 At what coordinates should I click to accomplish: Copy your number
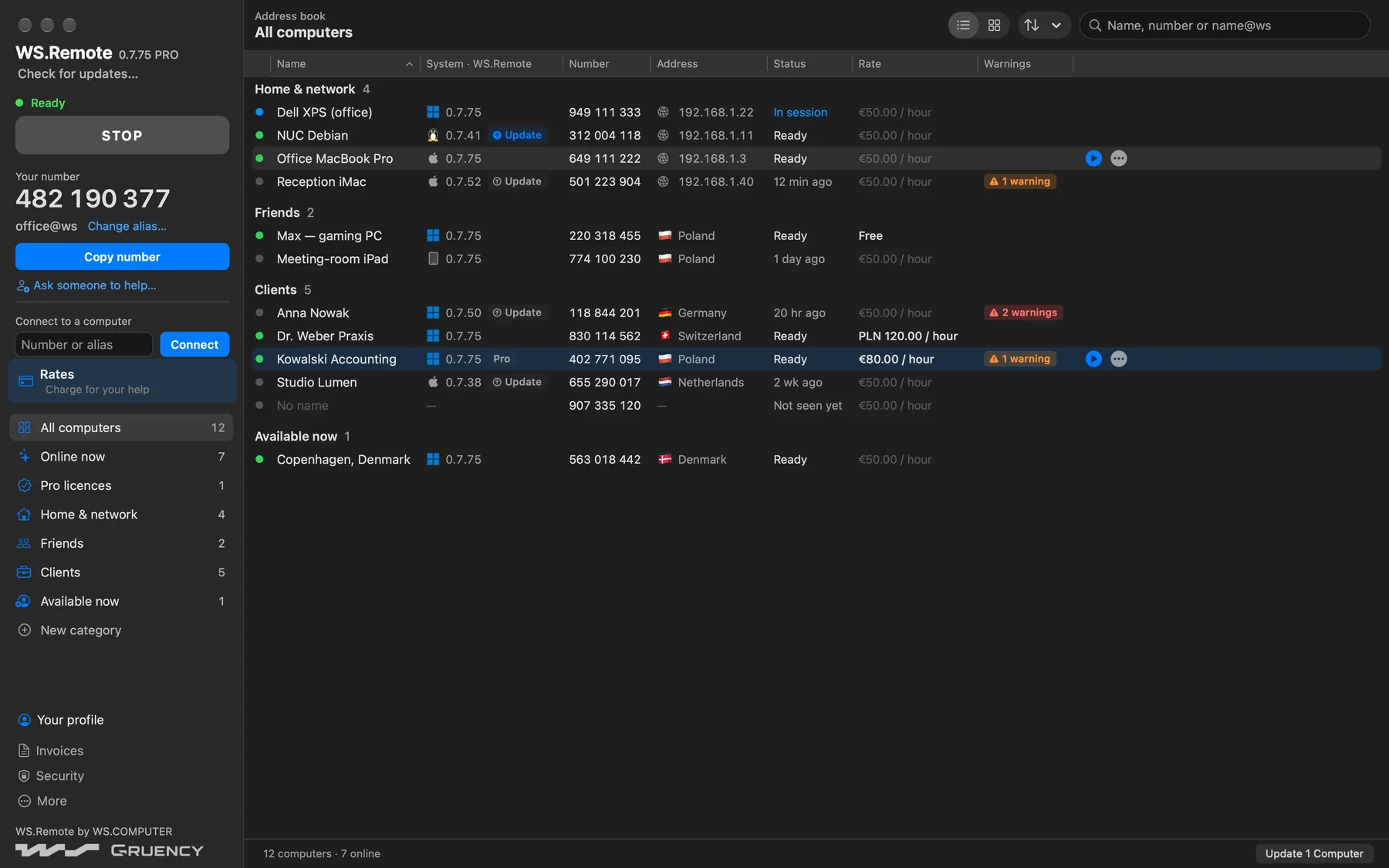122,257
